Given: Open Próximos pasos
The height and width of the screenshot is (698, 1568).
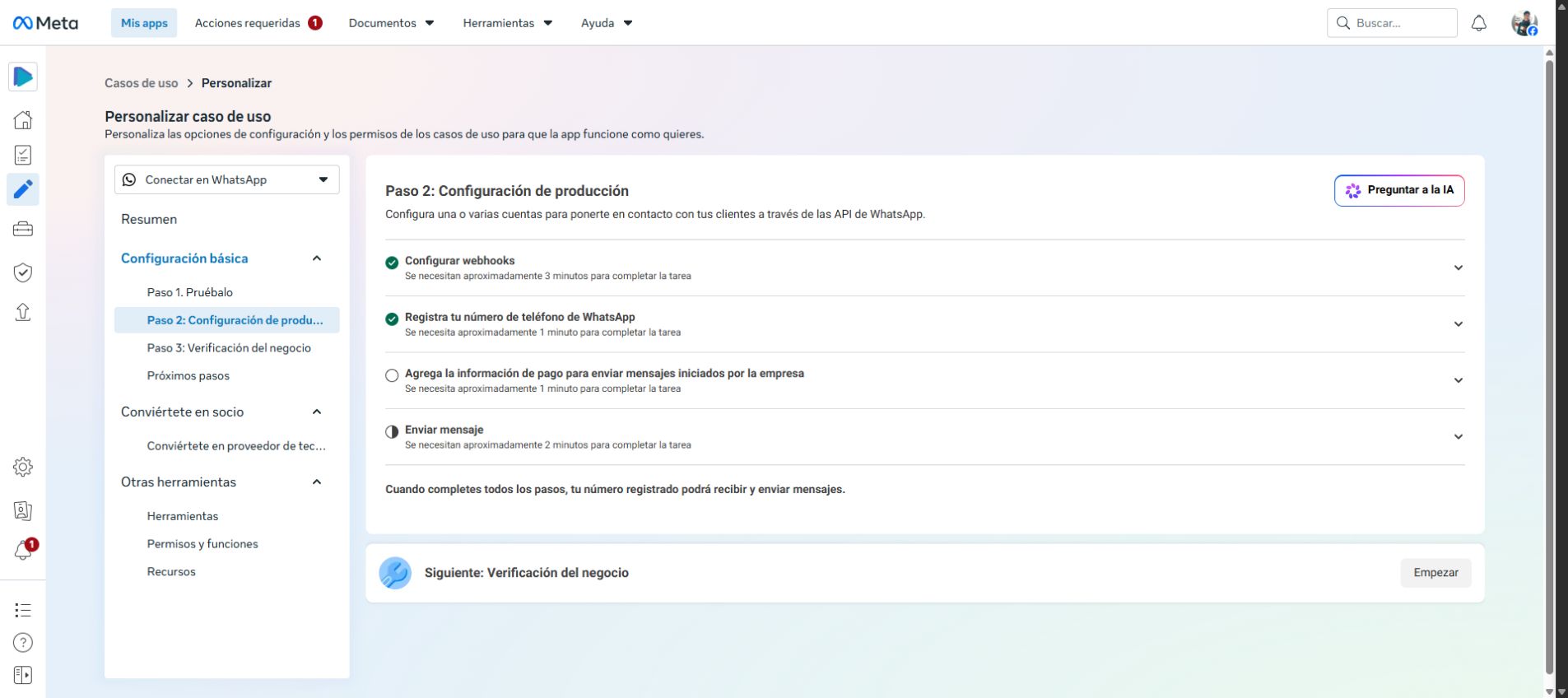Looking at the screenshot, I should click(x=188, y=375).
